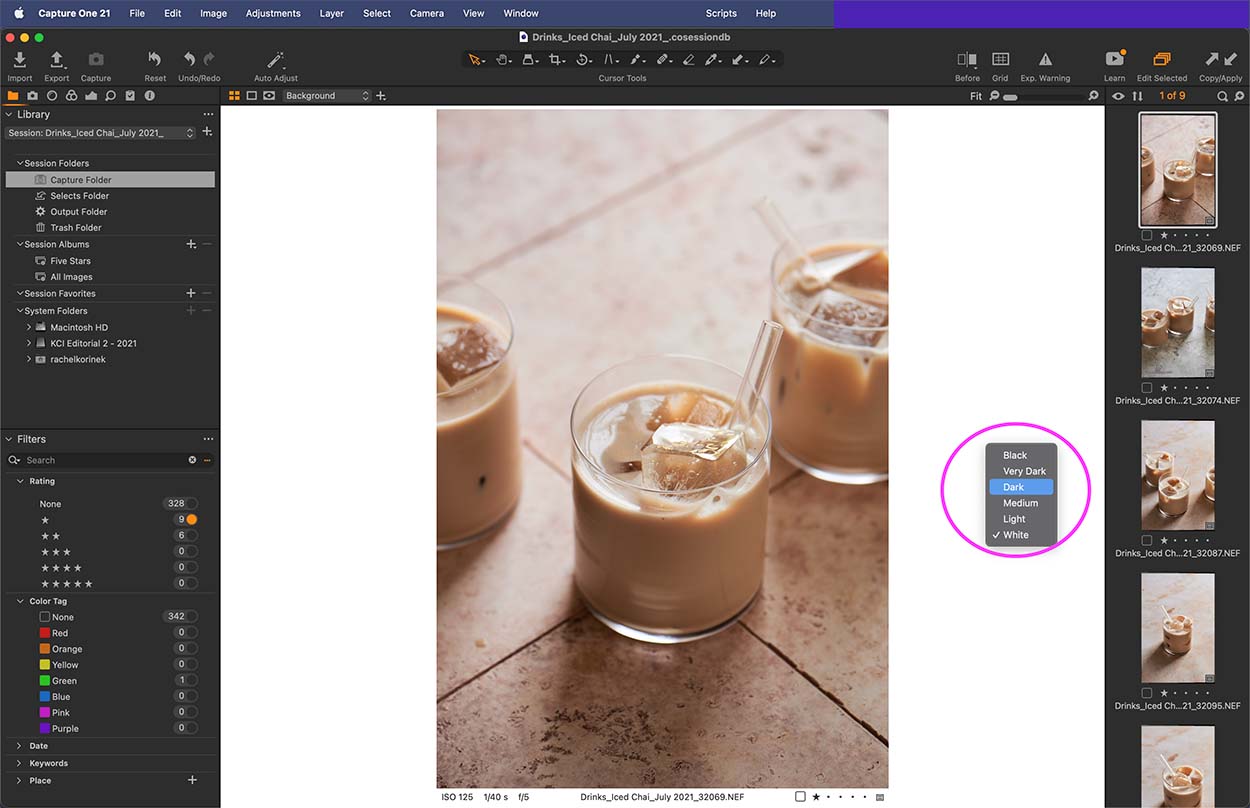Image resolution: width=1250 pixels, height=808 pixels.
Task: Click the Capture button
Action: (95, 62)
